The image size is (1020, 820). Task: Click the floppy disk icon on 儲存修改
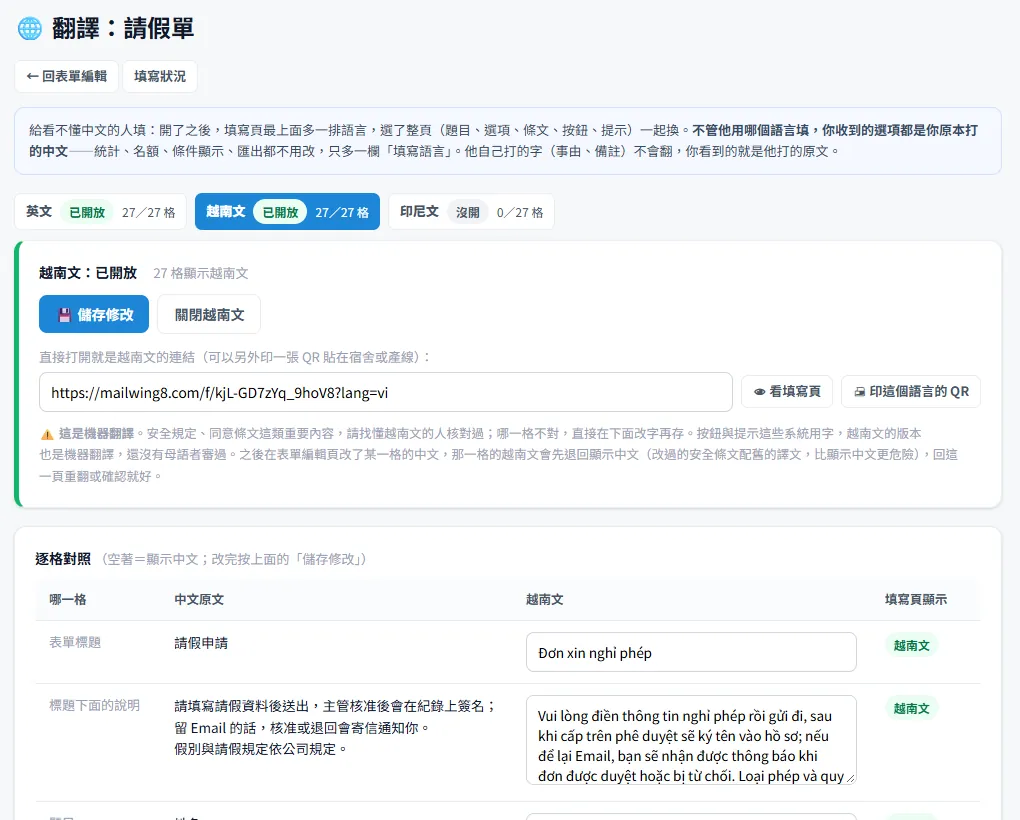tap(64, 315)
